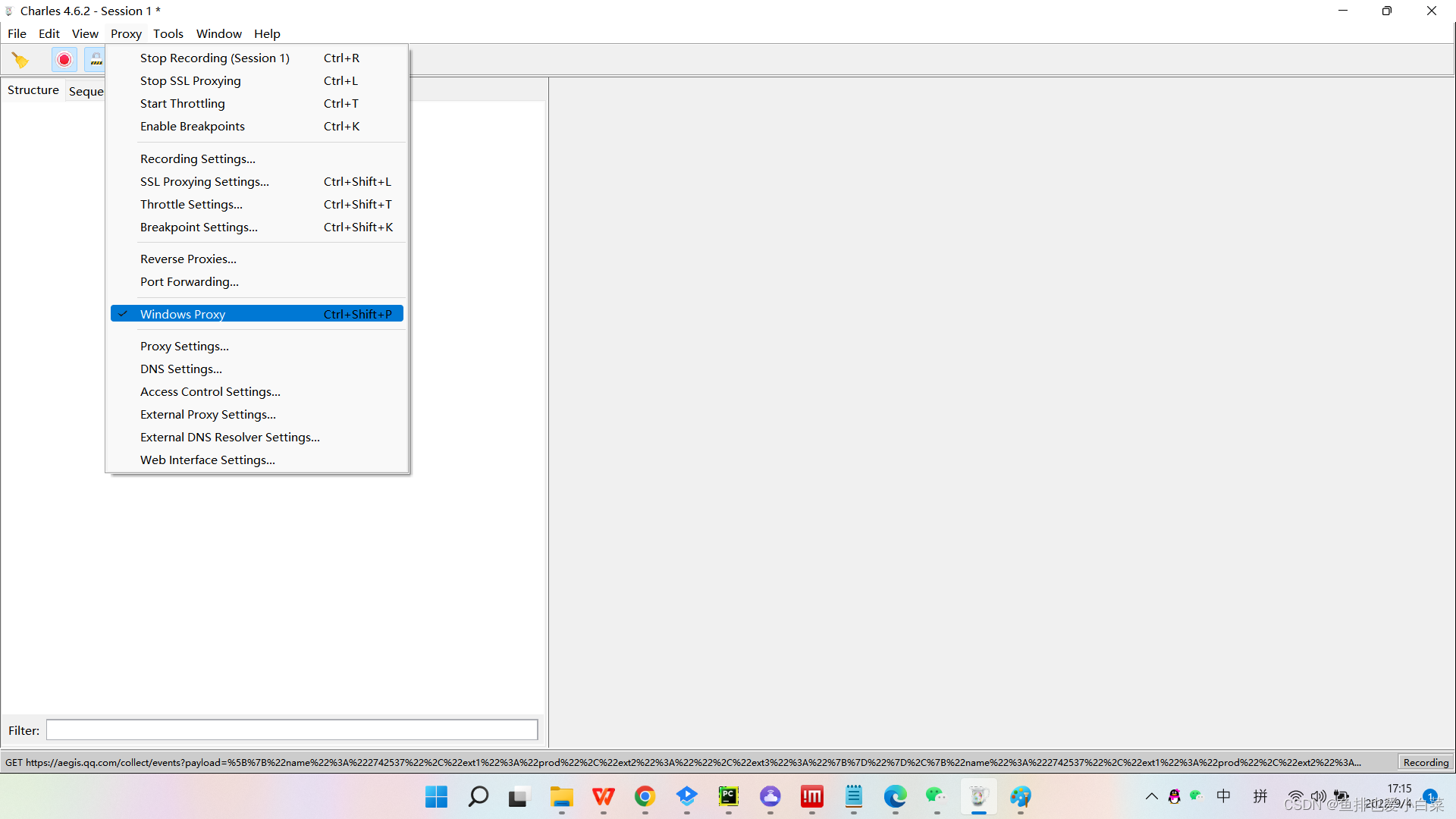Click the Charles icon in taskbar
Viewport: 1456px width, 819px height.
pos(978,796)
